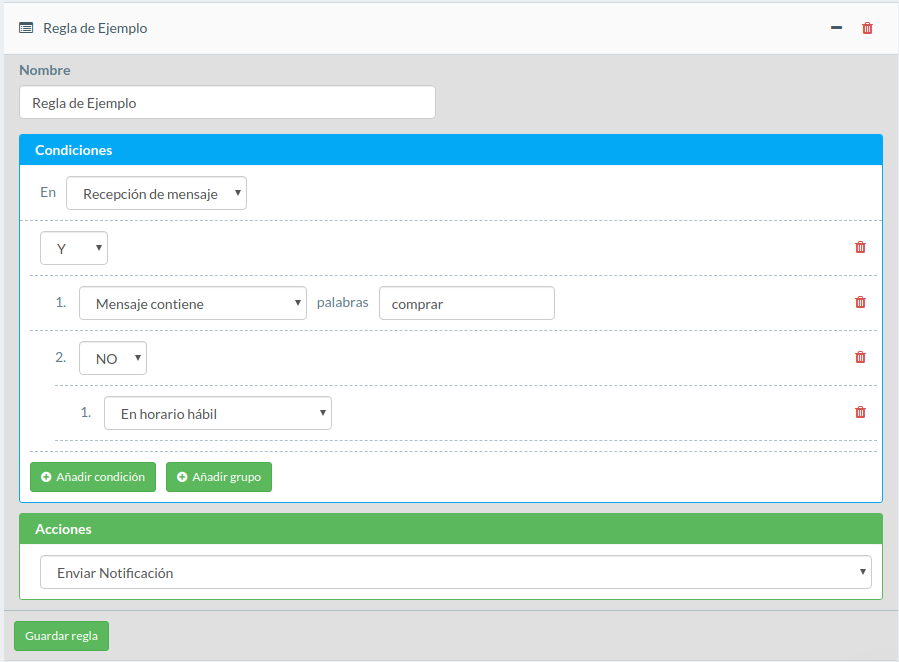Click the Añadir condición button

pos(93,477)
